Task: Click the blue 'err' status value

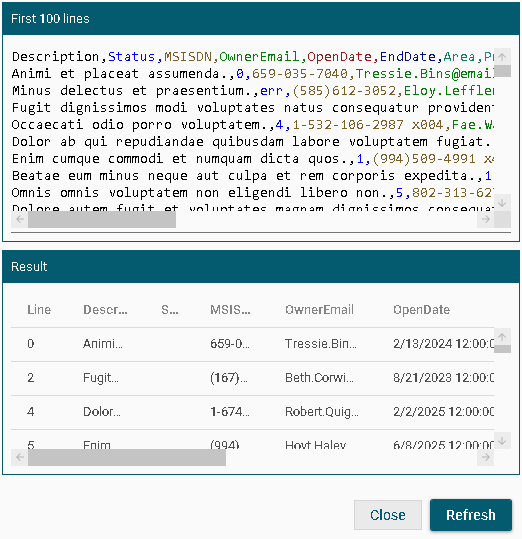Action: point(271,91)
